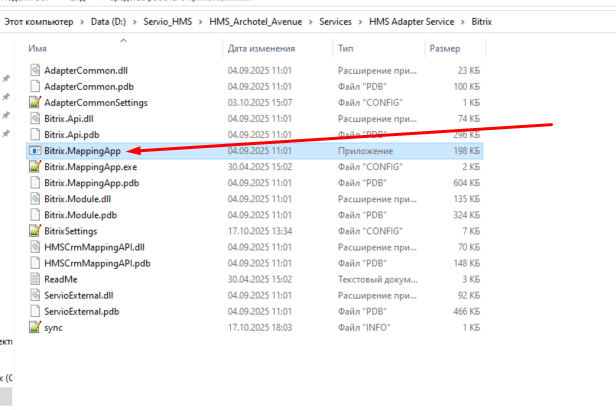Screen dimensions: 616x410
Task: Click the sync INFO file icon
Action: [x=35, y=327]
